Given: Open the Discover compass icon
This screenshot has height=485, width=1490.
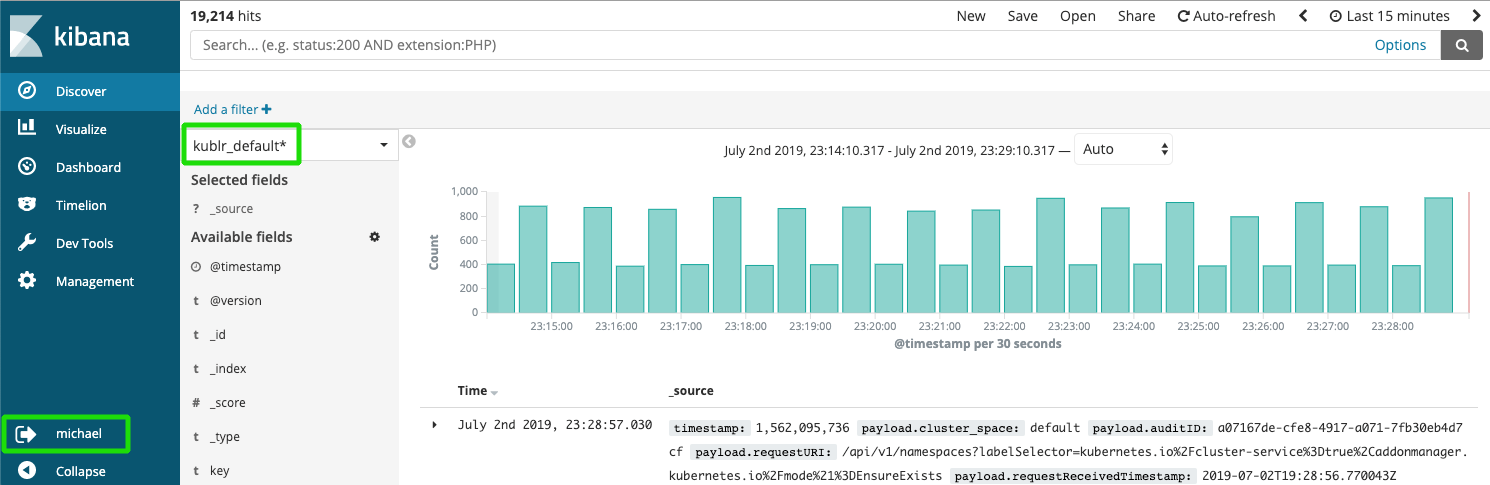Looking at the screenshot, I should pos(28,91).
